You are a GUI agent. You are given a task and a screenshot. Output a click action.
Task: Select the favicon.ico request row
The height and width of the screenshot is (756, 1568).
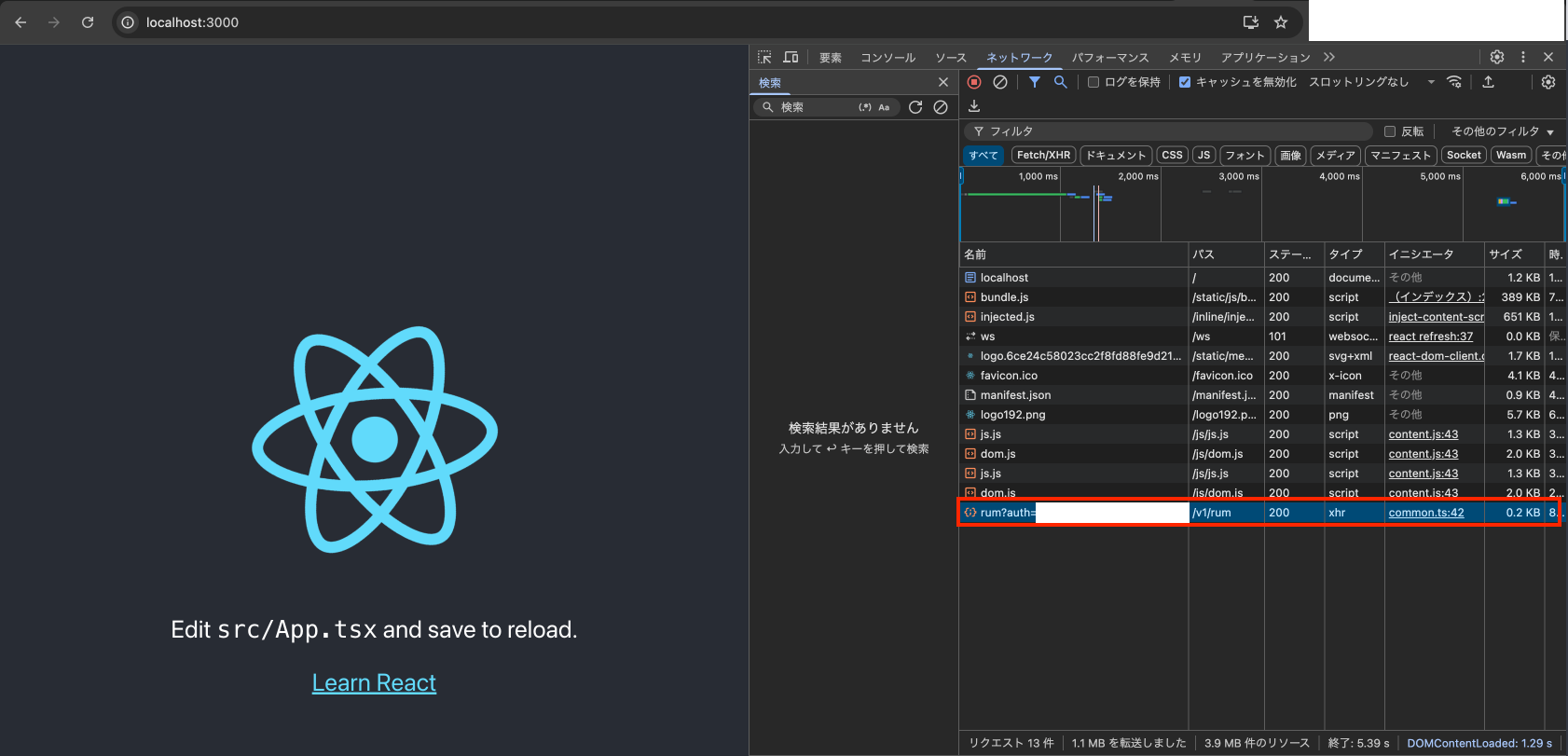point(1261,376)
